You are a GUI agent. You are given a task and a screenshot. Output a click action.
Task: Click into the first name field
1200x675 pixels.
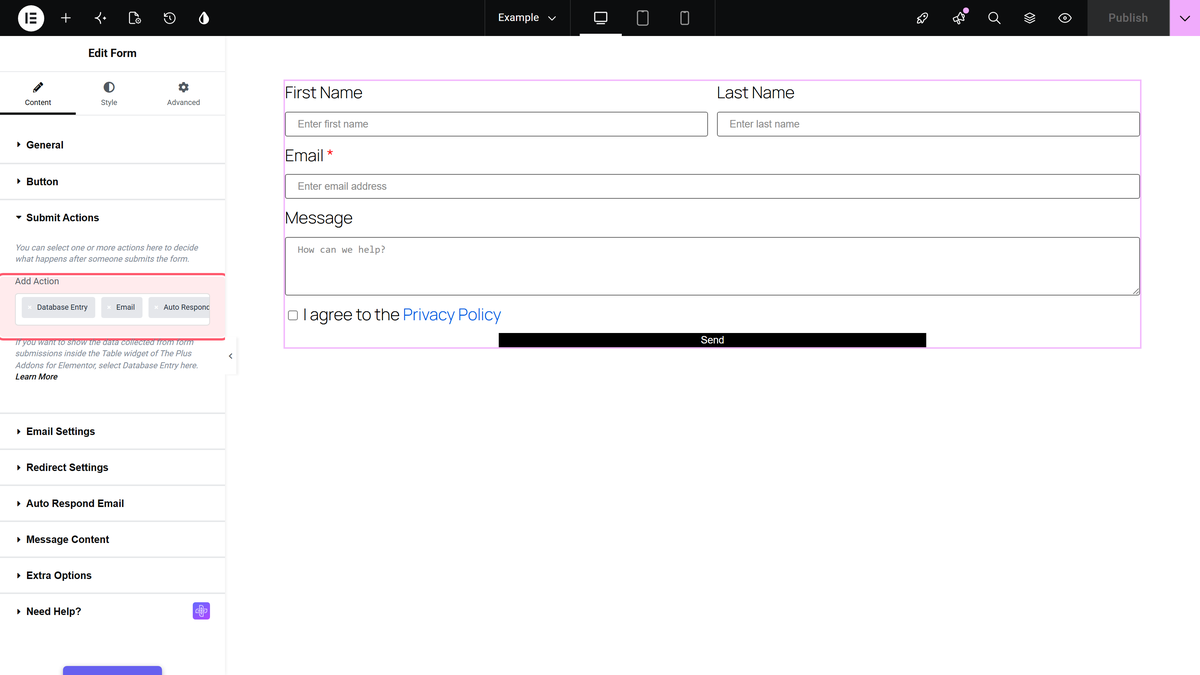496,124
